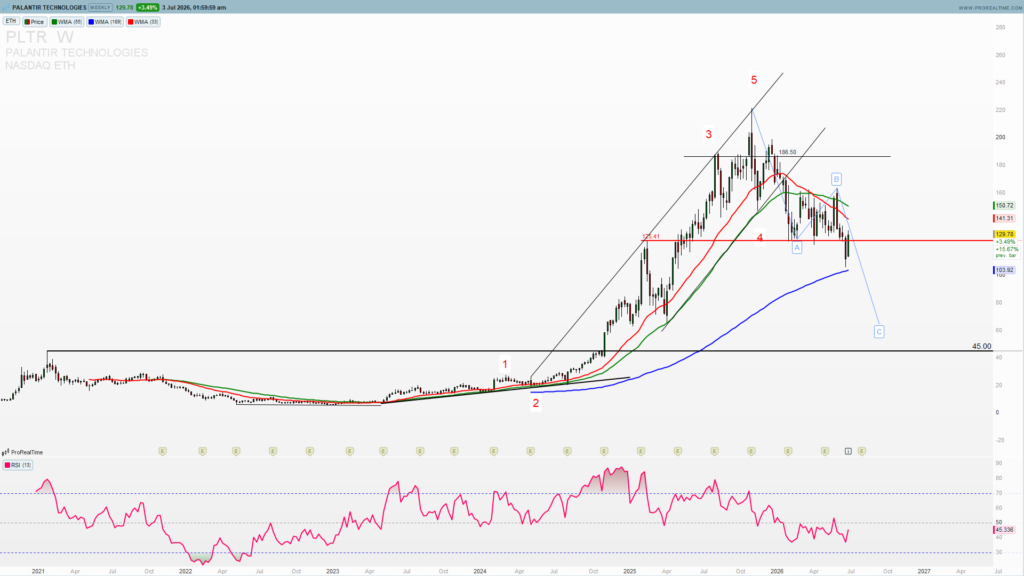Click the 200 label on the price axis

[x=1000, y=137]
